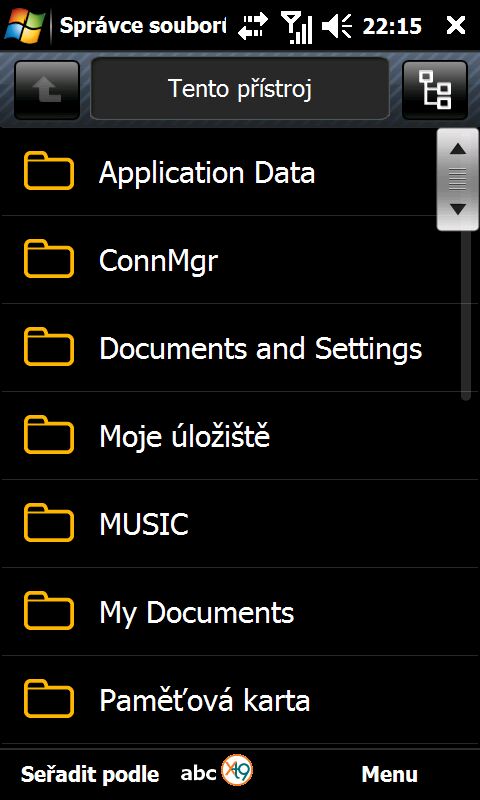
Task: Click the Application Data folder icon
Action: point(48,171)
